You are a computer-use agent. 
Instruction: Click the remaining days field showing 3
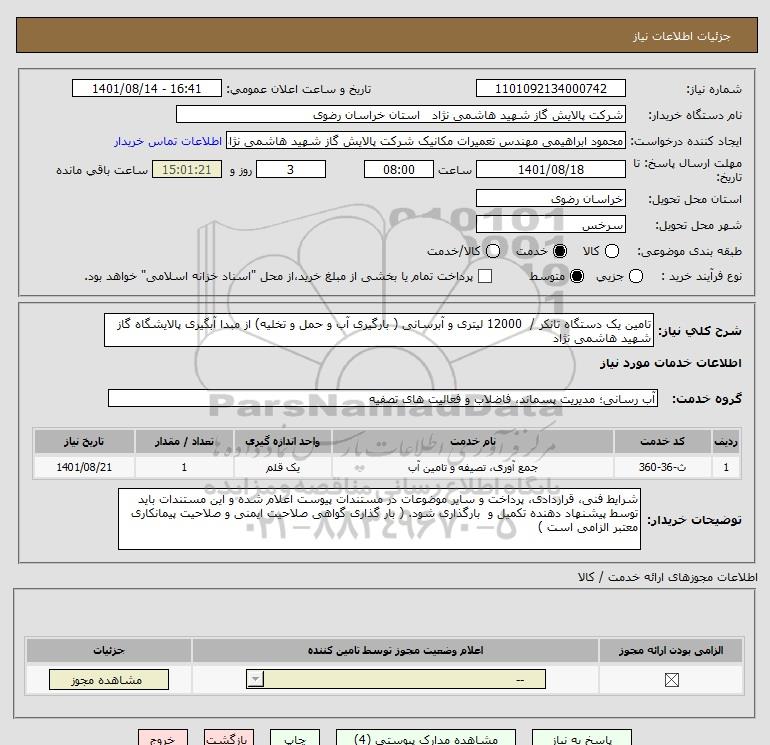(x=291, y=169)
